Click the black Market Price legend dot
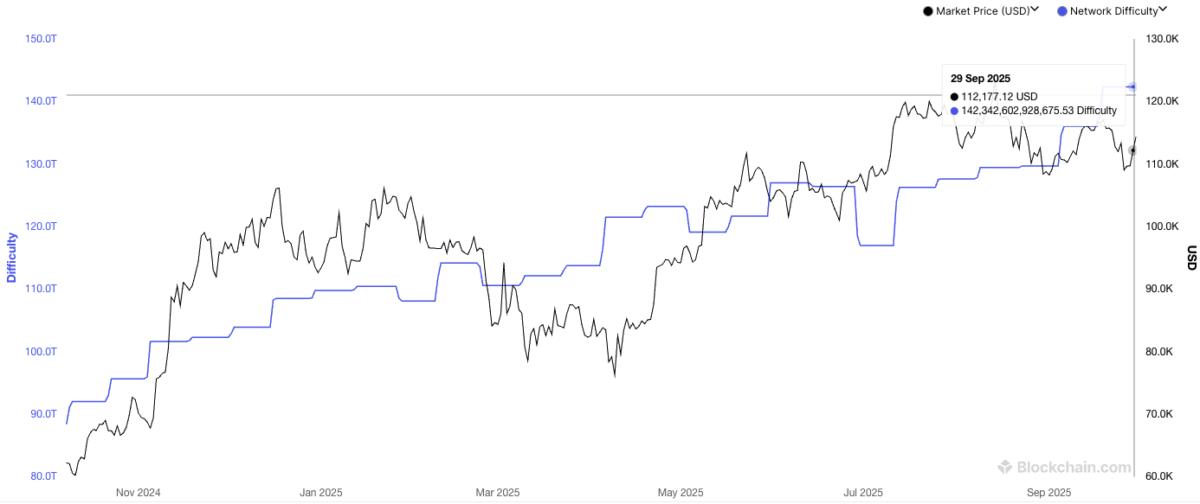Screen dimensions: 1200x504 (x=928, y=11)
